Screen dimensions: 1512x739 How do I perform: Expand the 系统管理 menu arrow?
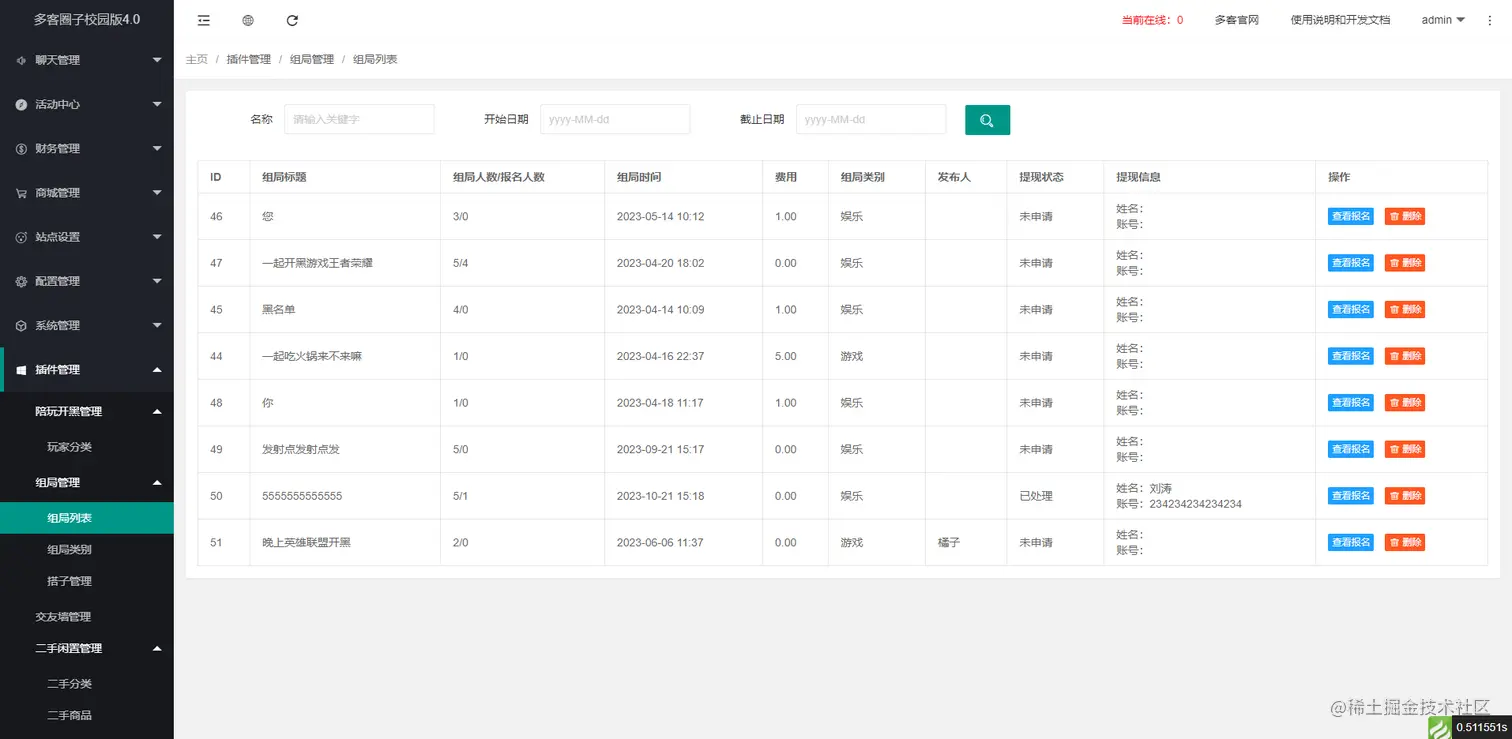(x=157, y=325)
